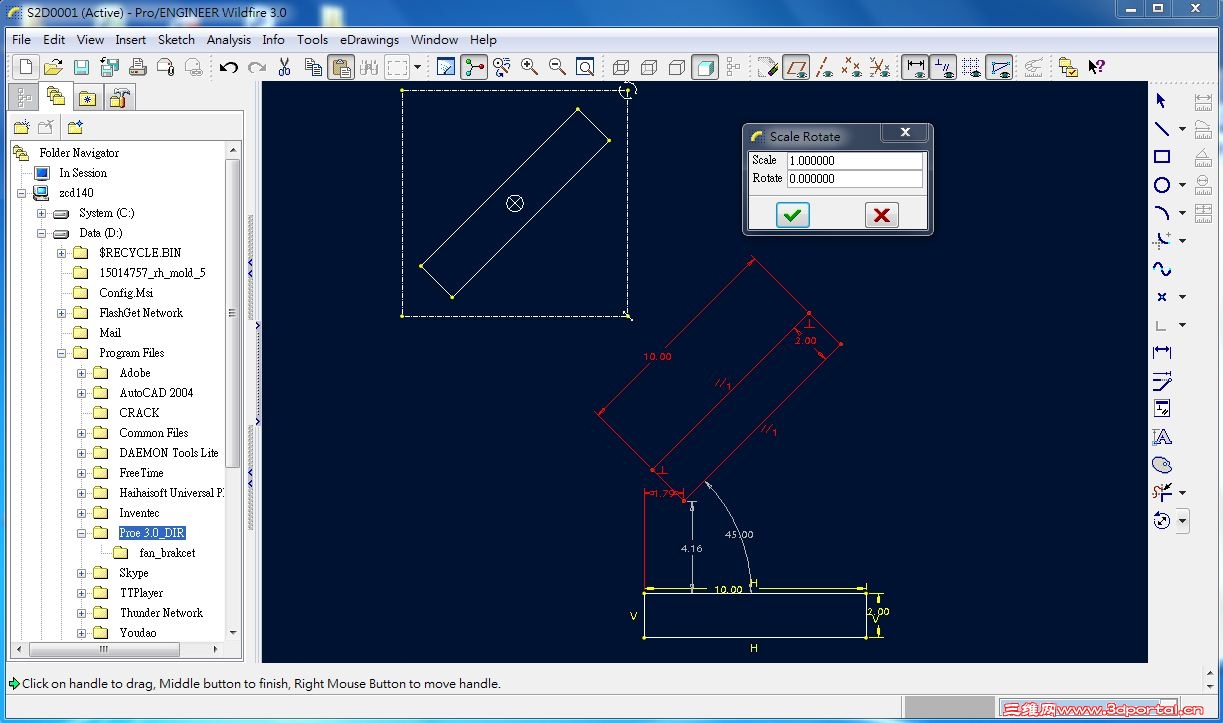Open the Analysis menu

click(x=229, y=40)
